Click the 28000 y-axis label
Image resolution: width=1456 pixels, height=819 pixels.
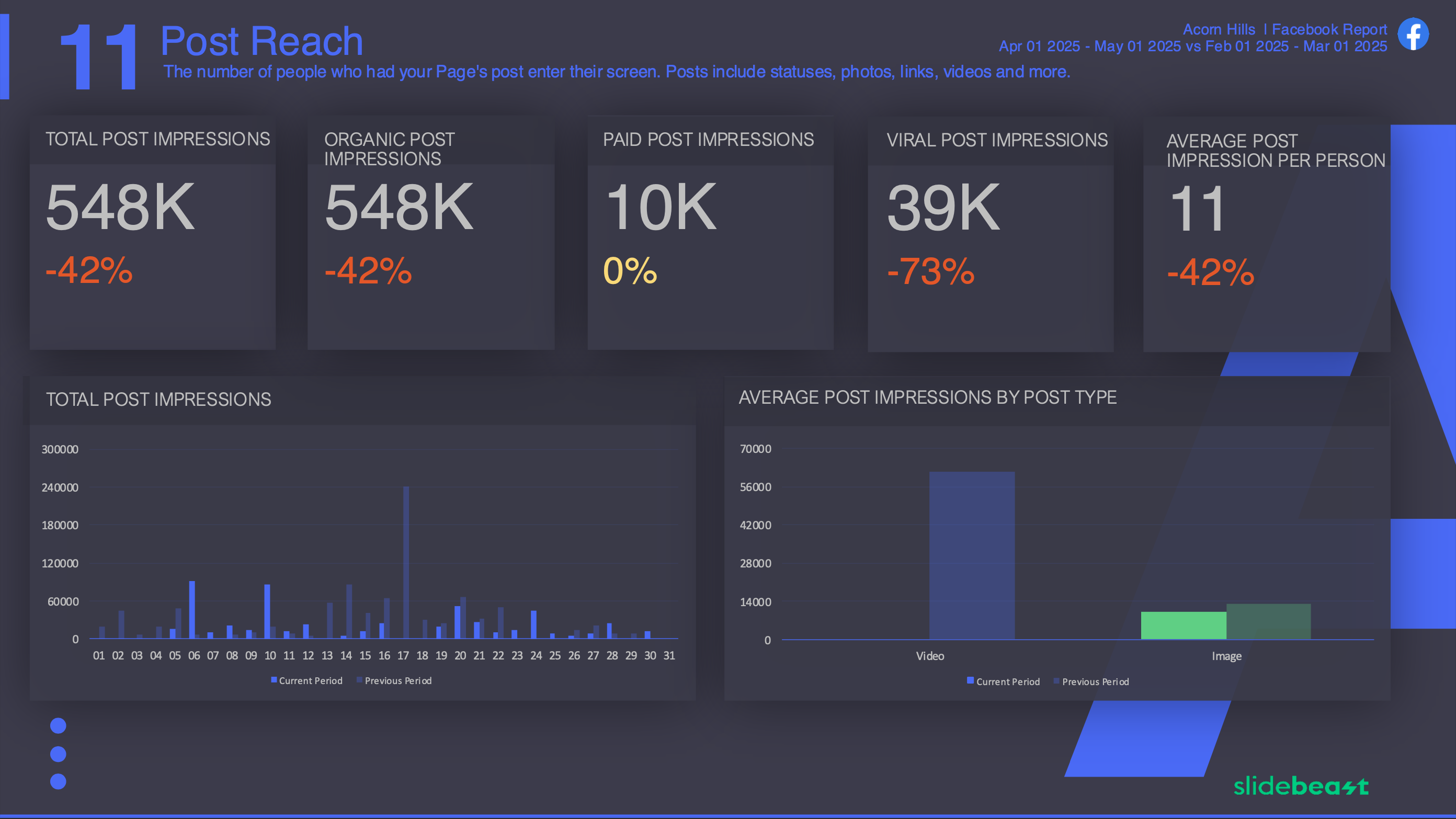[x=756, y=564]
